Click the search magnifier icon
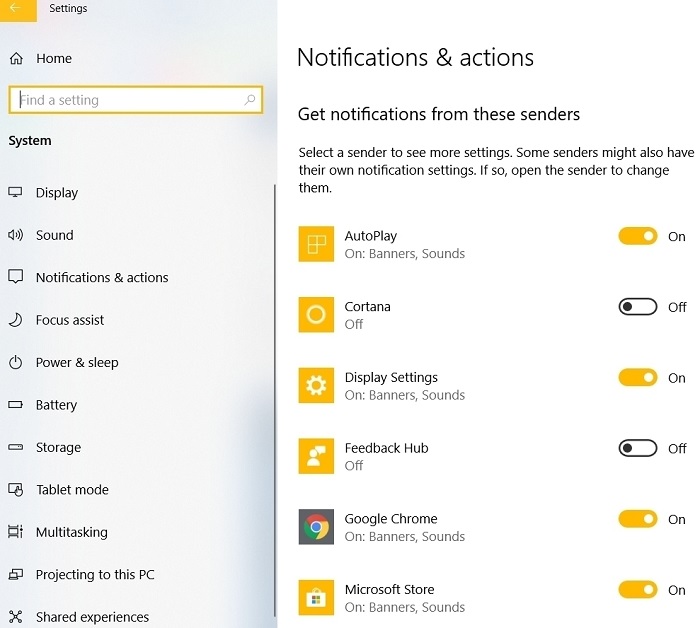 (x=250, y=100)
